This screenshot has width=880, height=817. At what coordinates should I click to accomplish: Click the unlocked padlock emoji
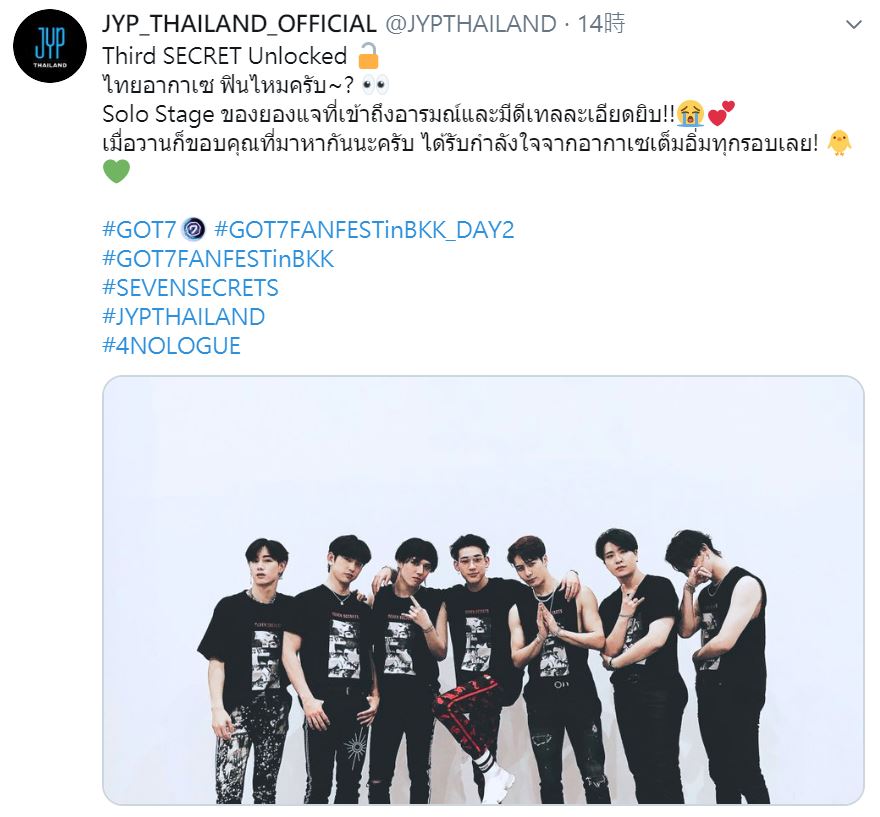pos(369,56)
